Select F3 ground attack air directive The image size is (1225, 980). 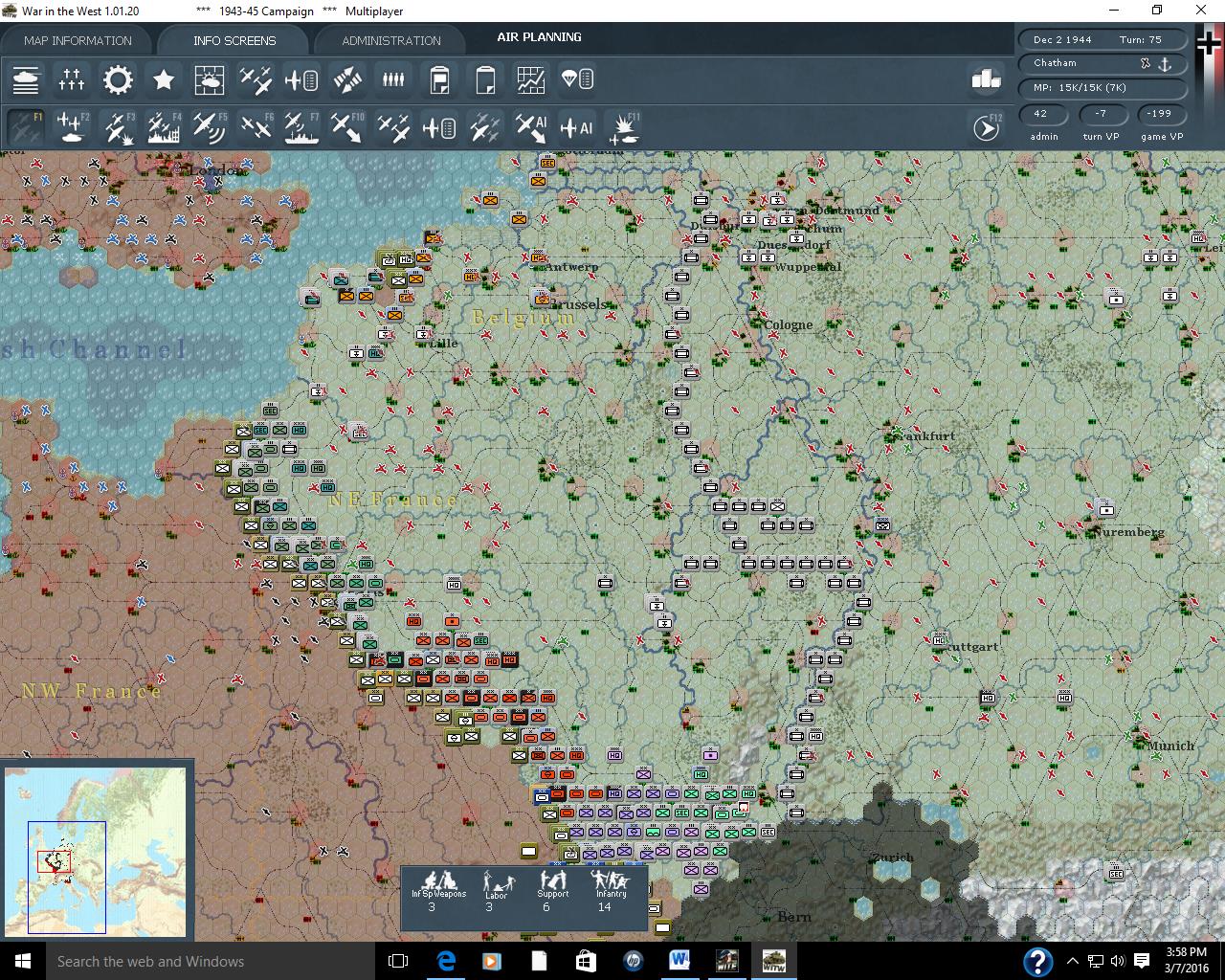point(118,127)
